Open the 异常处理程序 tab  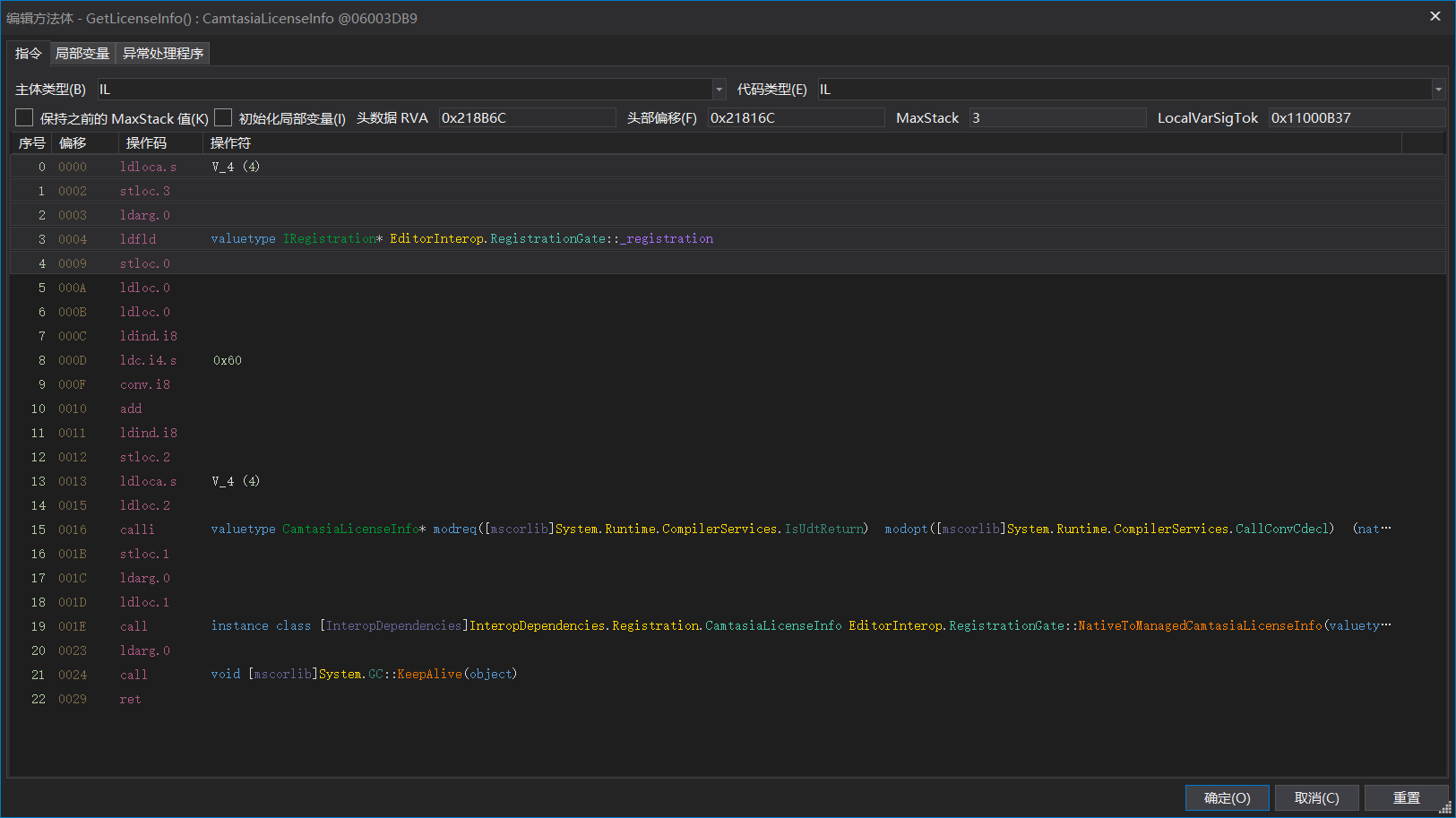(163, 54)
